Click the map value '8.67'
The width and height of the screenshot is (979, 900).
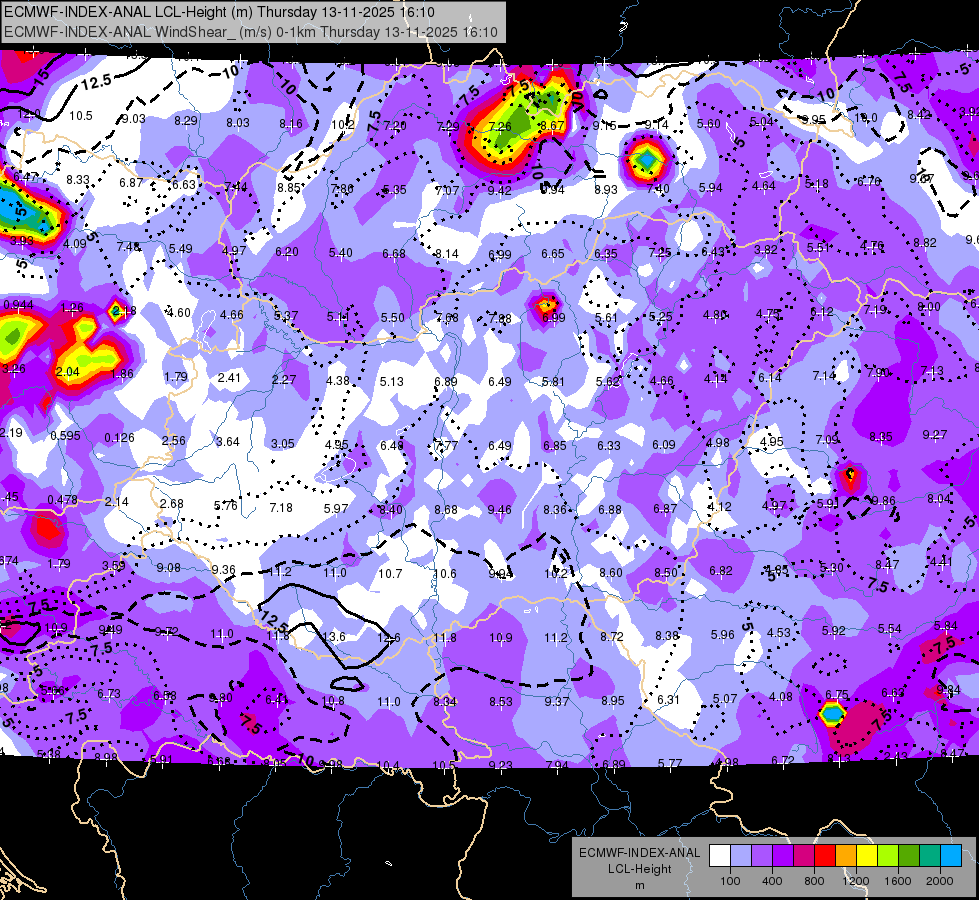553,126
